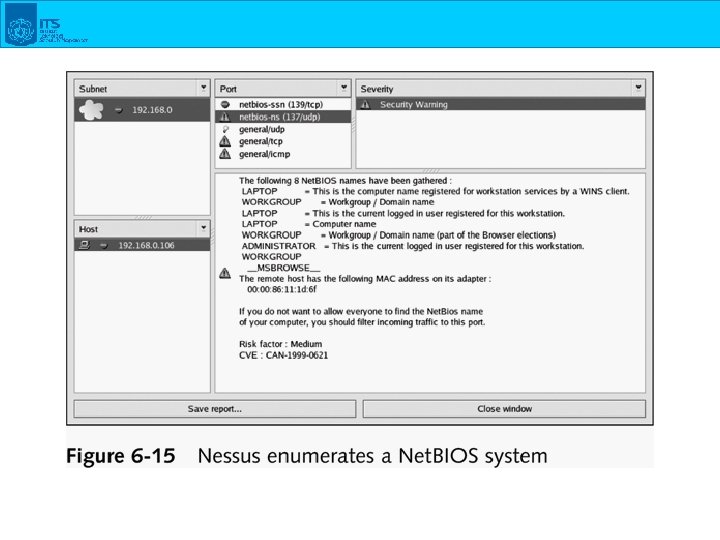
Task: Click the CVE : CAN-1999-0621 line
Action: click(x=283, y=355)
